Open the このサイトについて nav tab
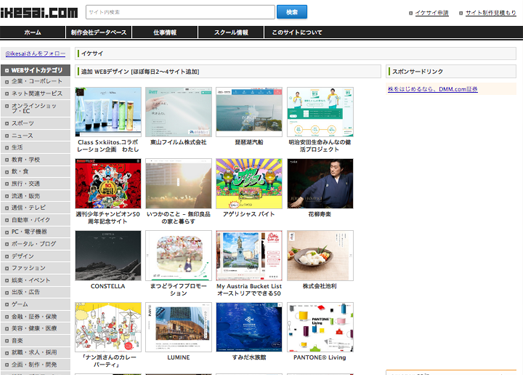 tap(297, 32)
